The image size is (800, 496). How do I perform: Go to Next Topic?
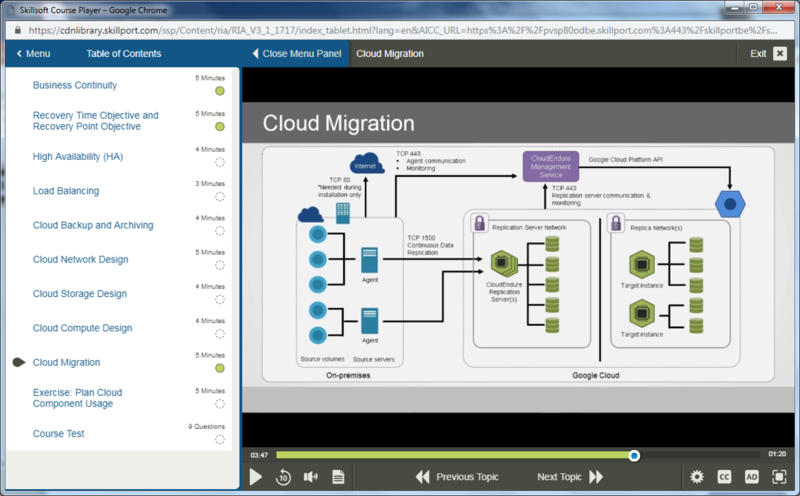tap(570, 477)
